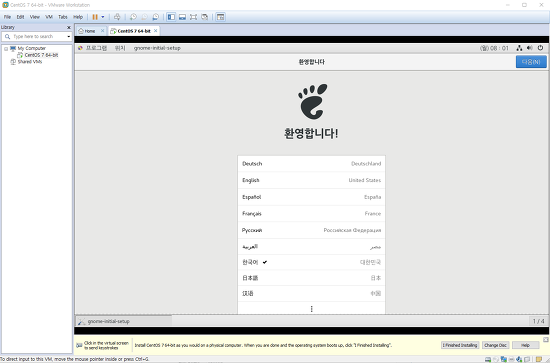Select My Computer in the library
Image resolution: width=550 pixels, height=363 pixels.
(32, 48)
